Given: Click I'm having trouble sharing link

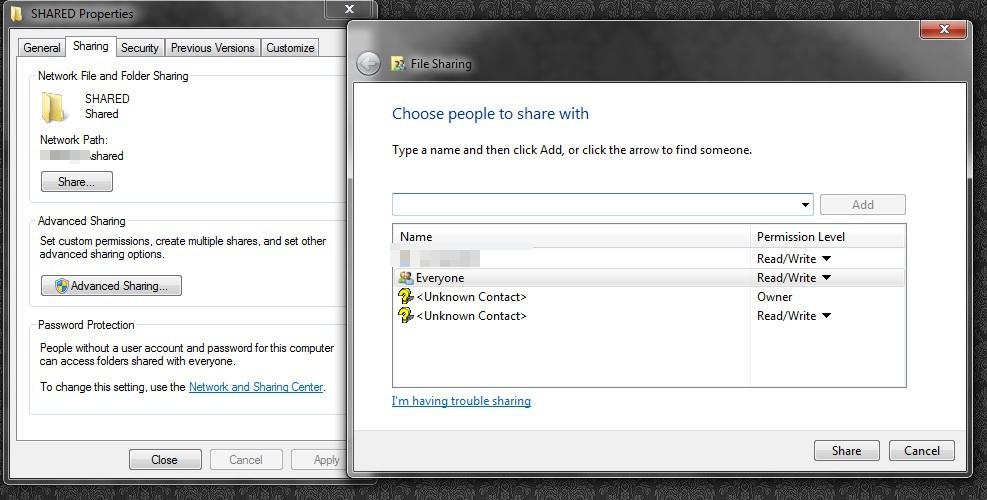Looking at the screenshot, I should [x=461, y=401].
